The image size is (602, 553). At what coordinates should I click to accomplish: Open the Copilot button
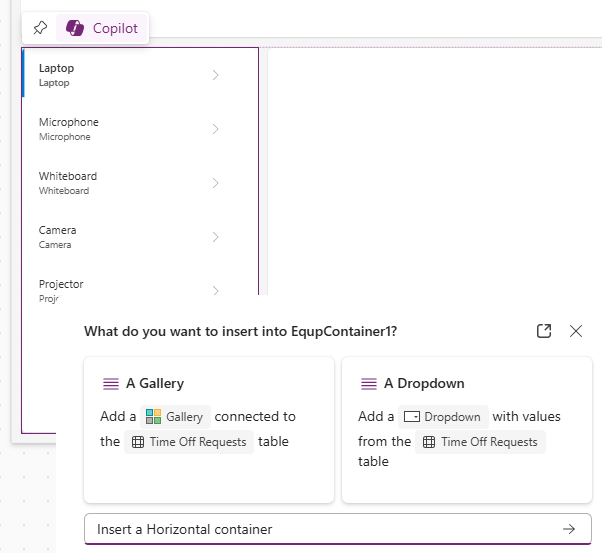[x=102, y=28]
